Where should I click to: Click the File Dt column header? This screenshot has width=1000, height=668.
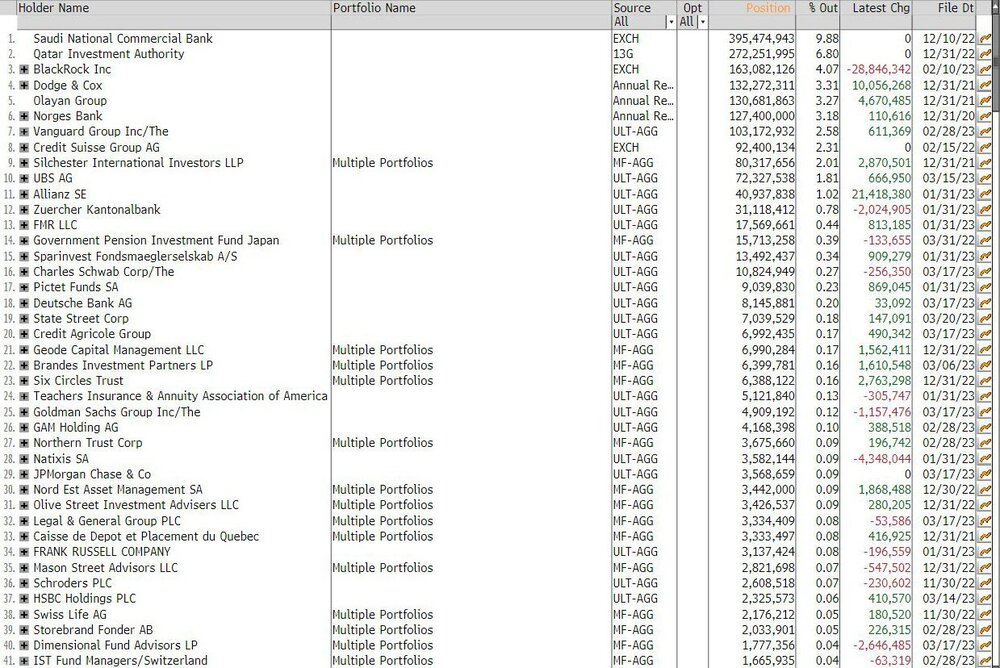pyautogui.click(x=955, y=8)
